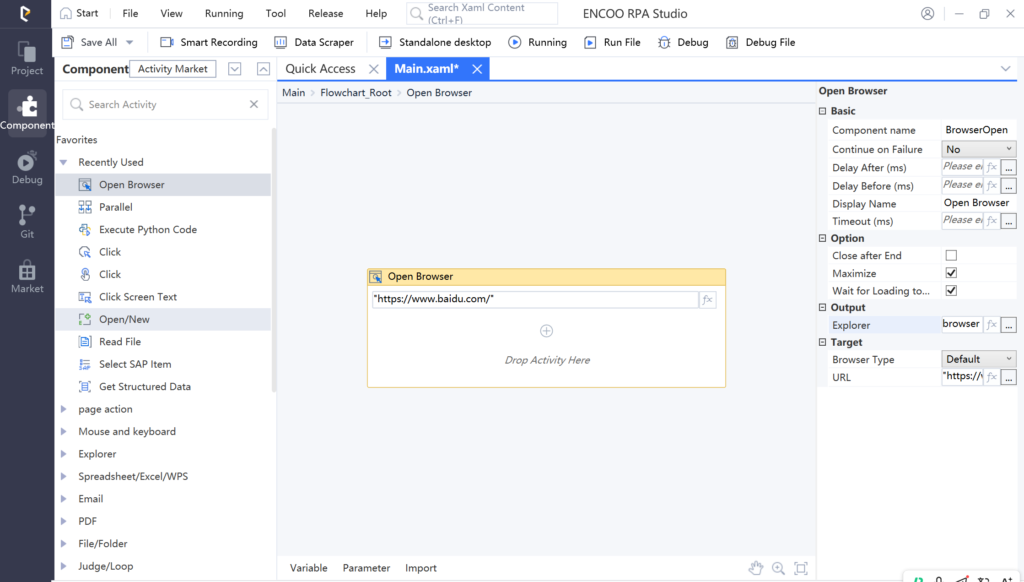Click the Save All toolbar button
Viewport: 1024px width, 582px height.
click(89, 42)
